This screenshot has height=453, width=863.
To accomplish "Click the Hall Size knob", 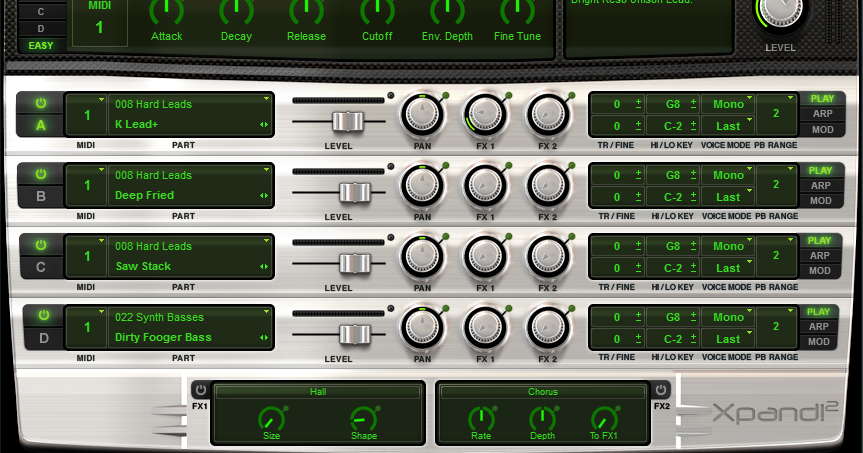I will (271, 419).
